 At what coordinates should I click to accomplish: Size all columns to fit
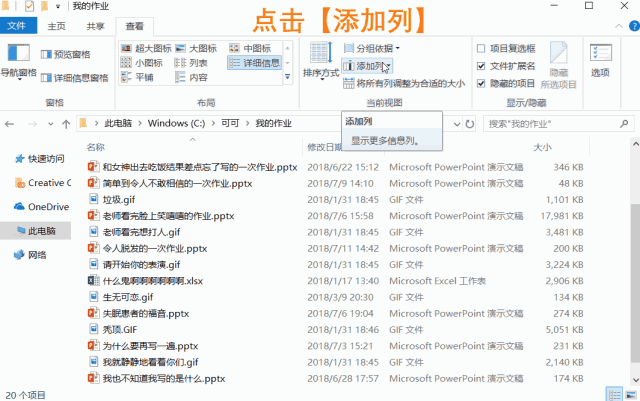pos(404,84)
